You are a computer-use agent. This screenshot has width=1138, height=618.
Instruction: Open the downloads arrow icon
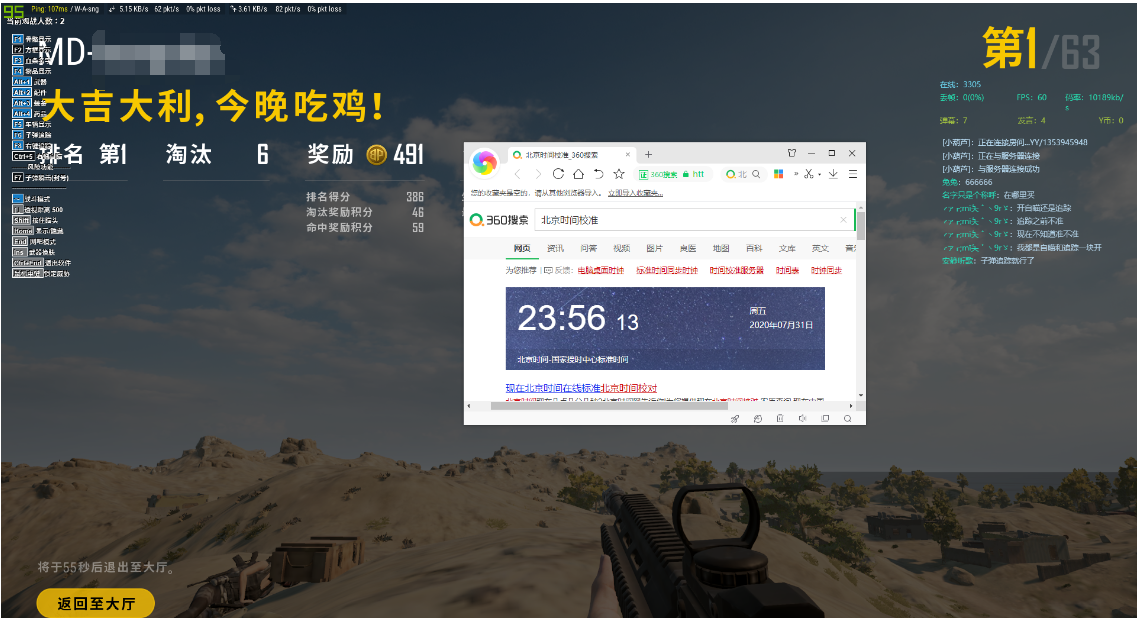pyautogui.click(x=833, y=174)
